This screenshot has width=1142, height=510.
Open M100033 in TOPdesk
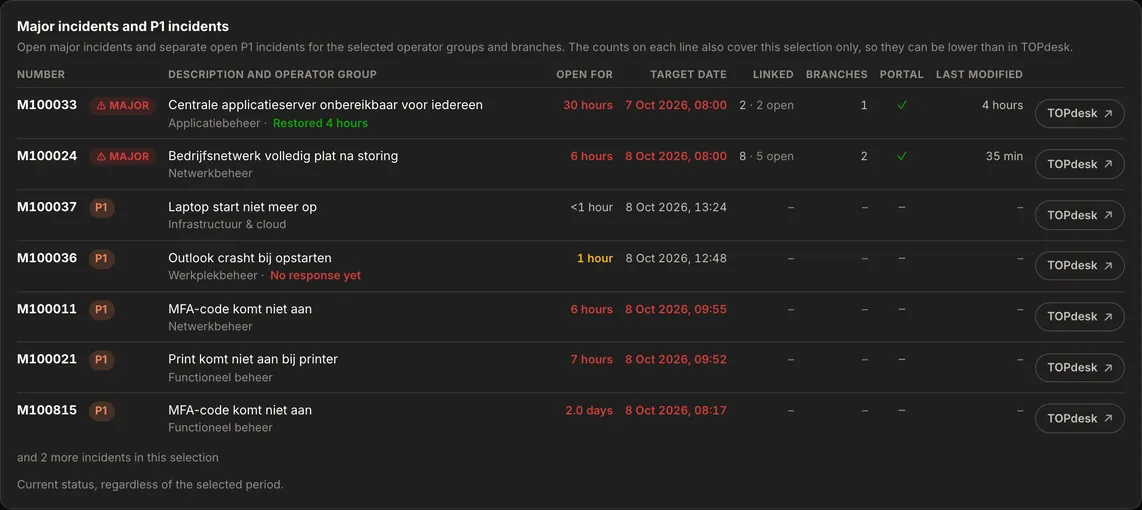click(x=1079, y=114)
